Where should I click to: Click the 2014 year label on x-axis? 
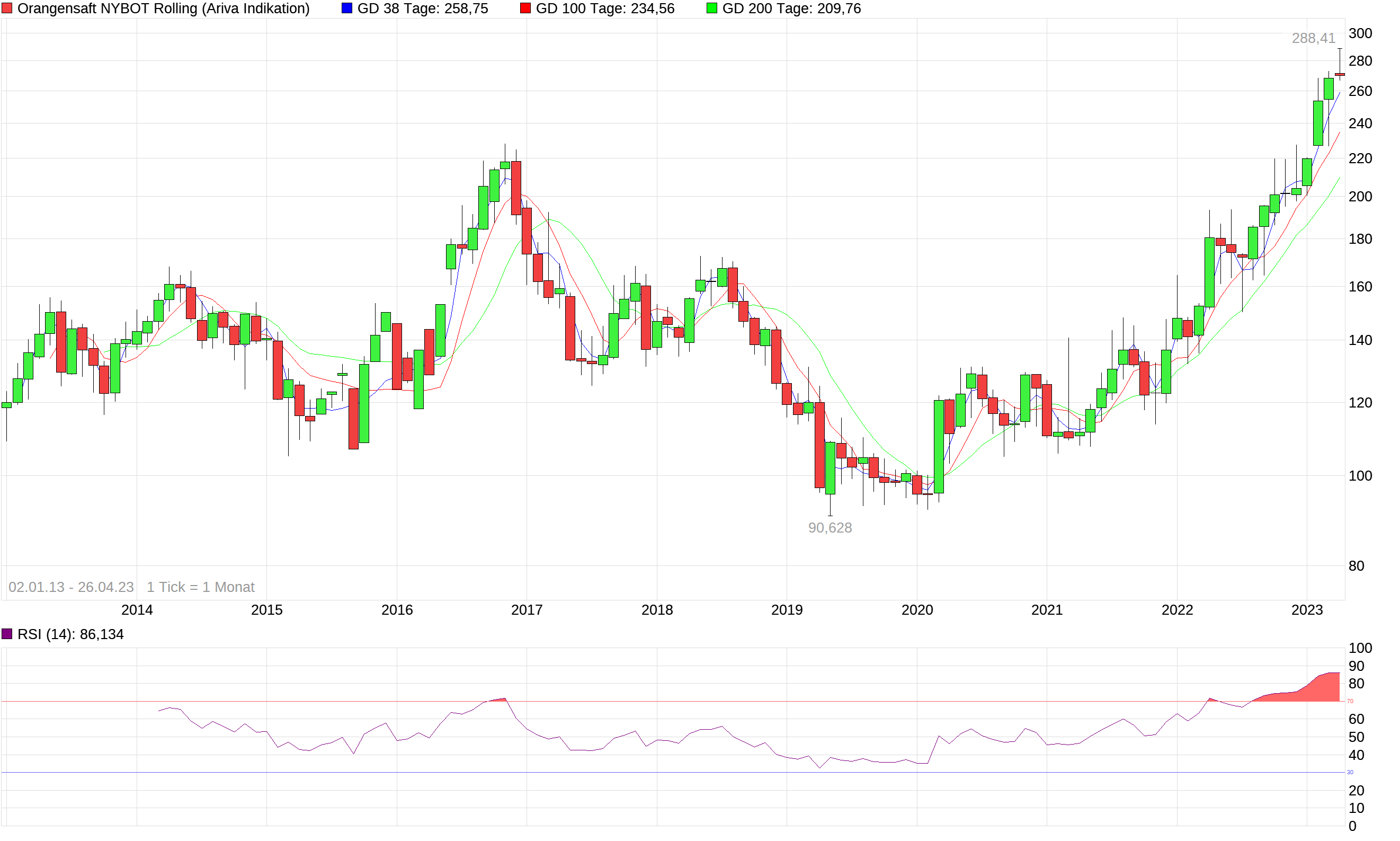tap(137, 610)
